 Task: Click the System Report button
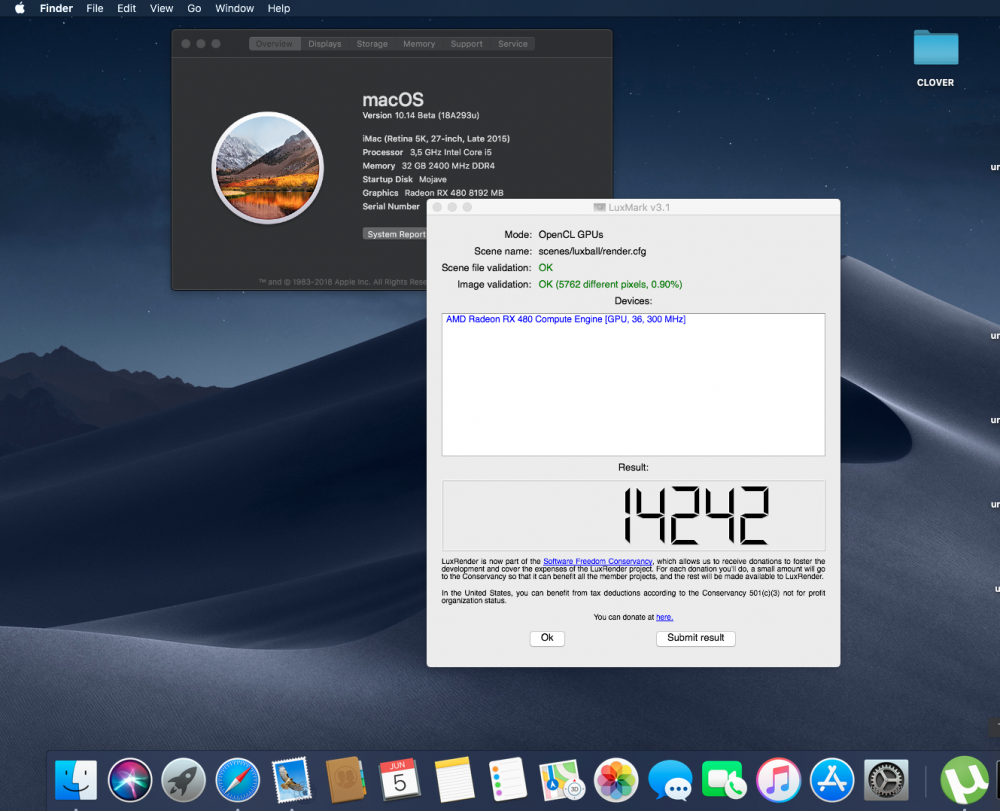point(395,234)
